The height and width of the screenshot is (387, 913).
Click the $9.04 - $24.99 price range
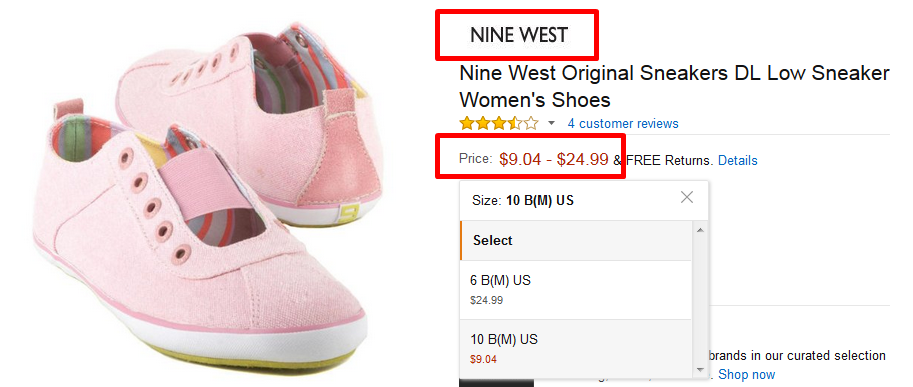tap(554, 159)
